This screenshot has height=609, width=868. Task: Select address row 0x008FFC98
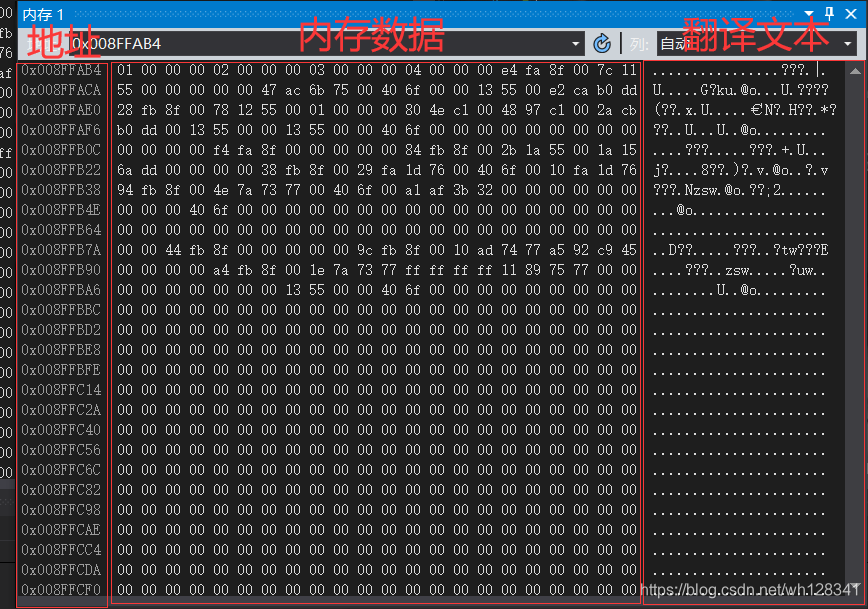[61, 509]
